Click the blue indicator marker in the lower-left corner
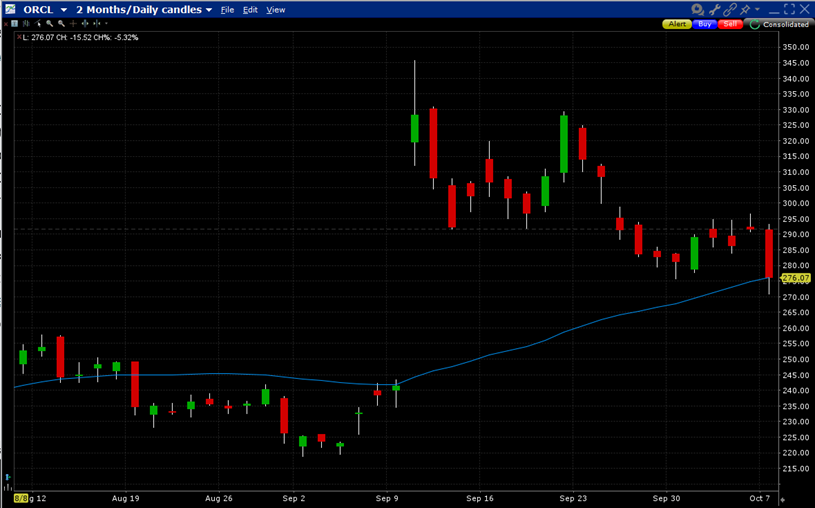The width and height of the screenshot is (815, 508). click(7, 477)
